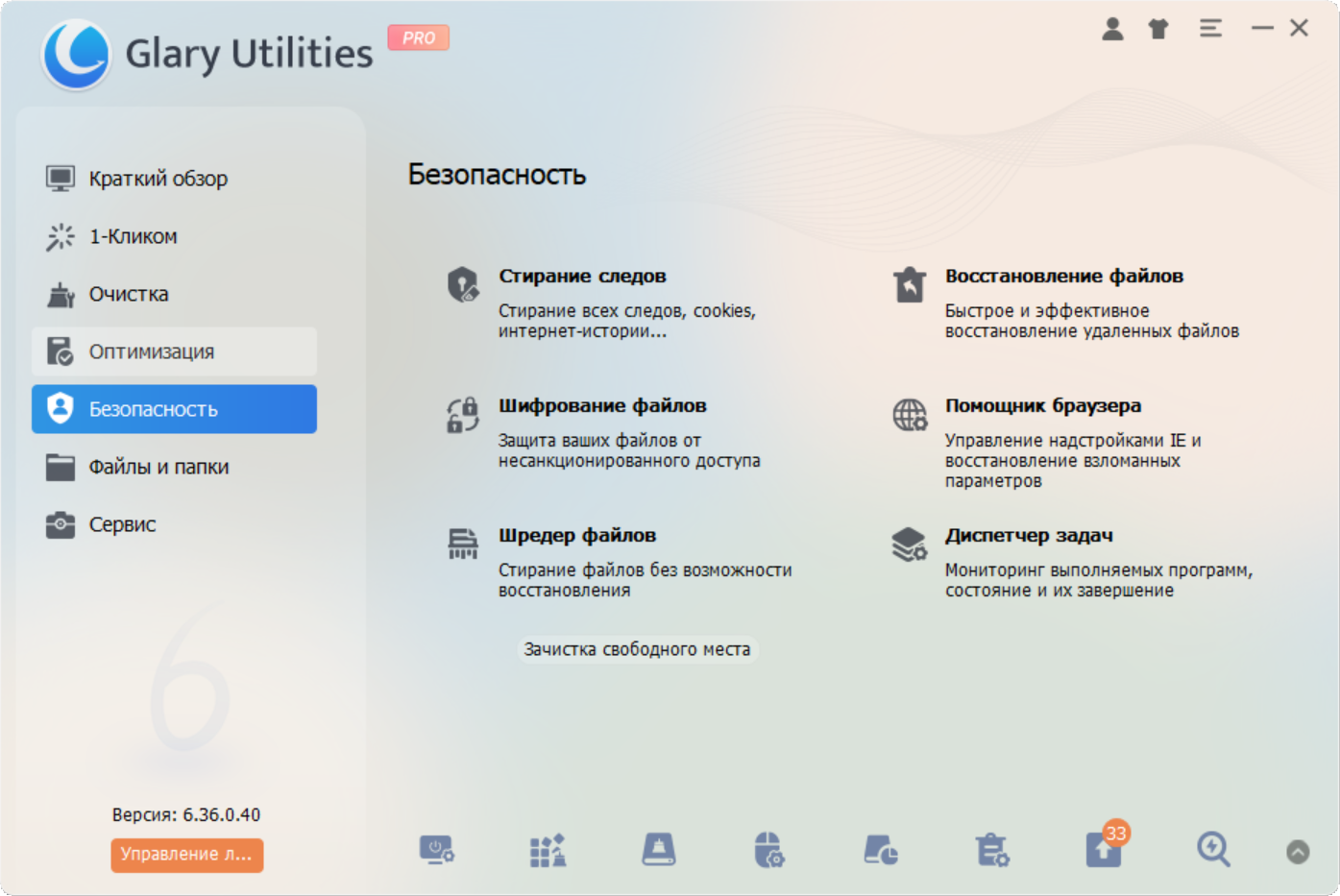Switch to 1-Кликом section

coord(174,236)
